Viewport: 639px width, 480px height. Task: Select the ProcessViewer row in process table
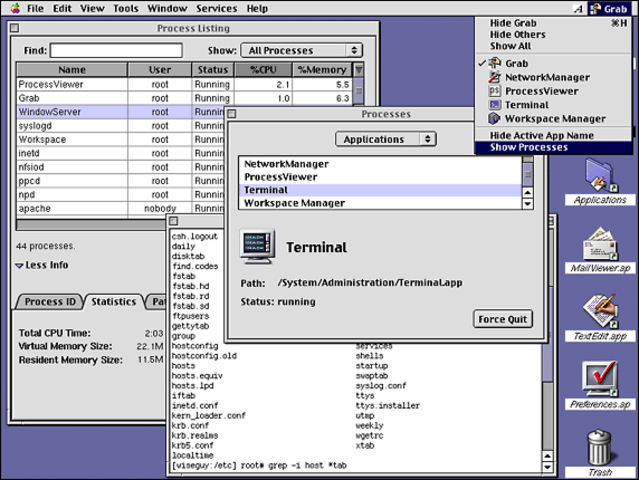click(184, 84)
